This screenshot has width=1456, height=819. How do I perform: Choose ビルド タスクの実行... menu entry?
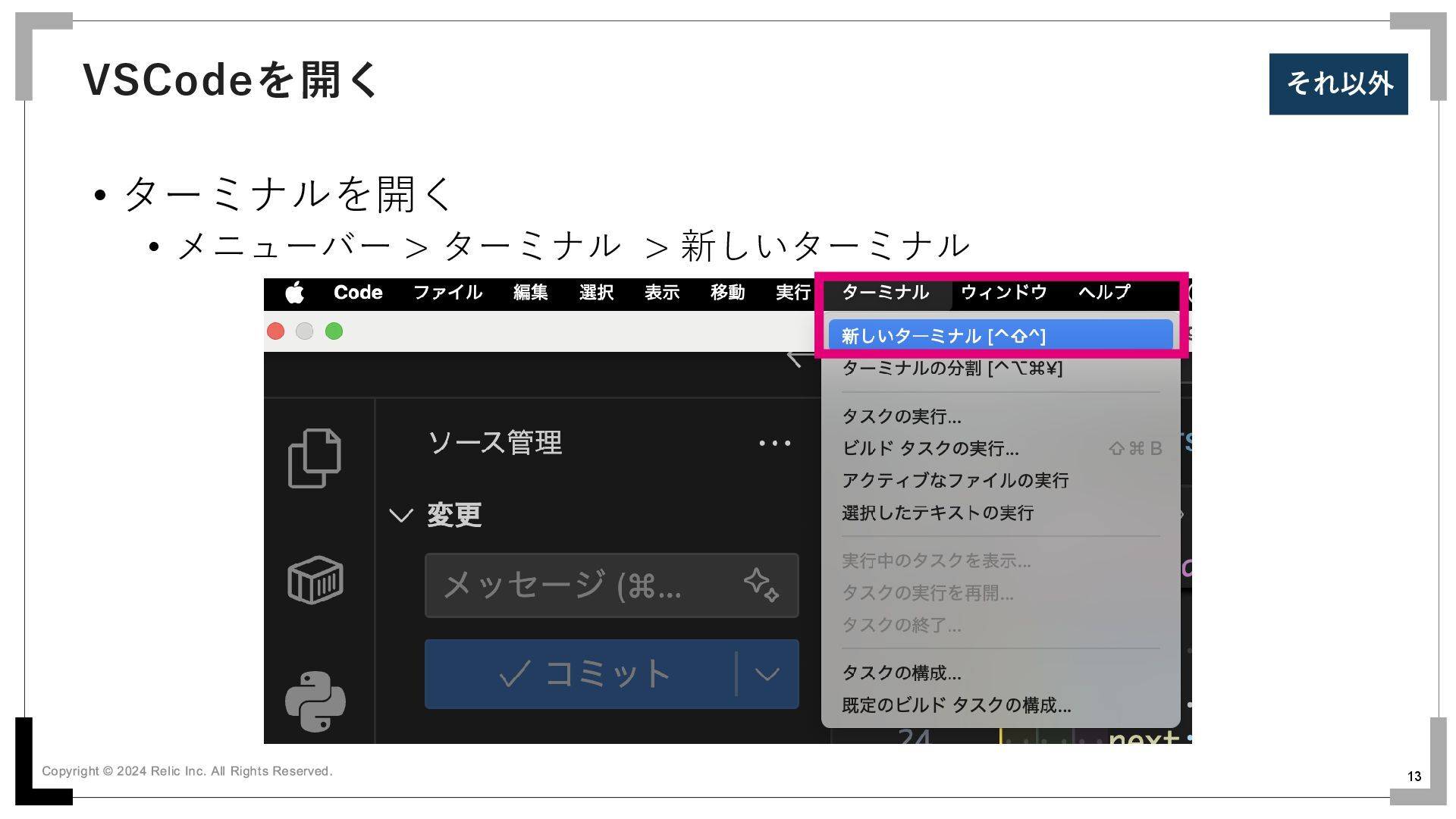[1000, 449]
